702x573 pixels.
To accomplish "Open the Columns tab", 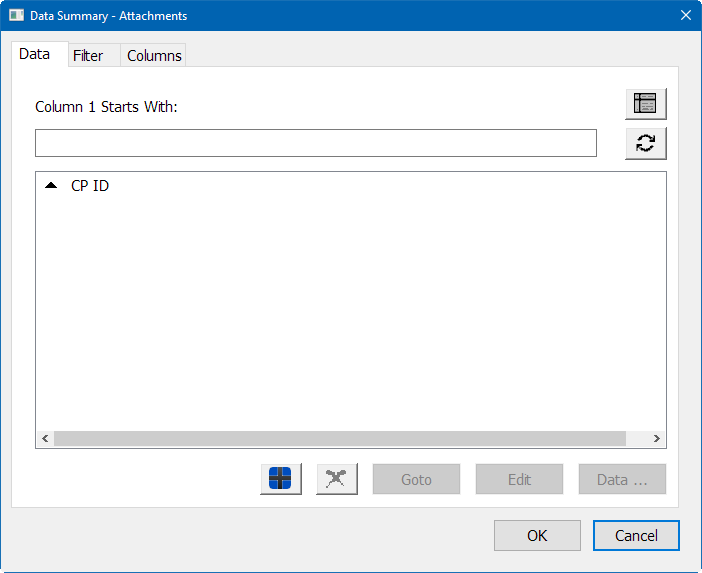I will click(154, 56).
